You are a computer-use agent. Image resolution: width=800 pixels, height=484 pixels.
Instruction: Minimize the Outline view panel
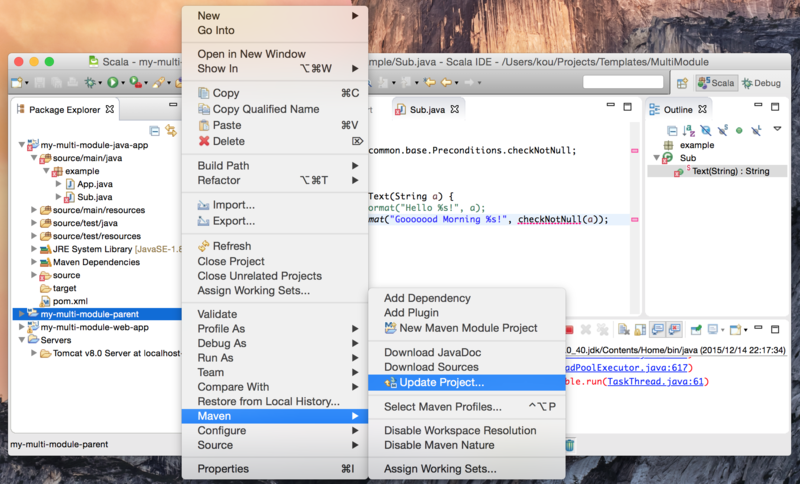758,105
